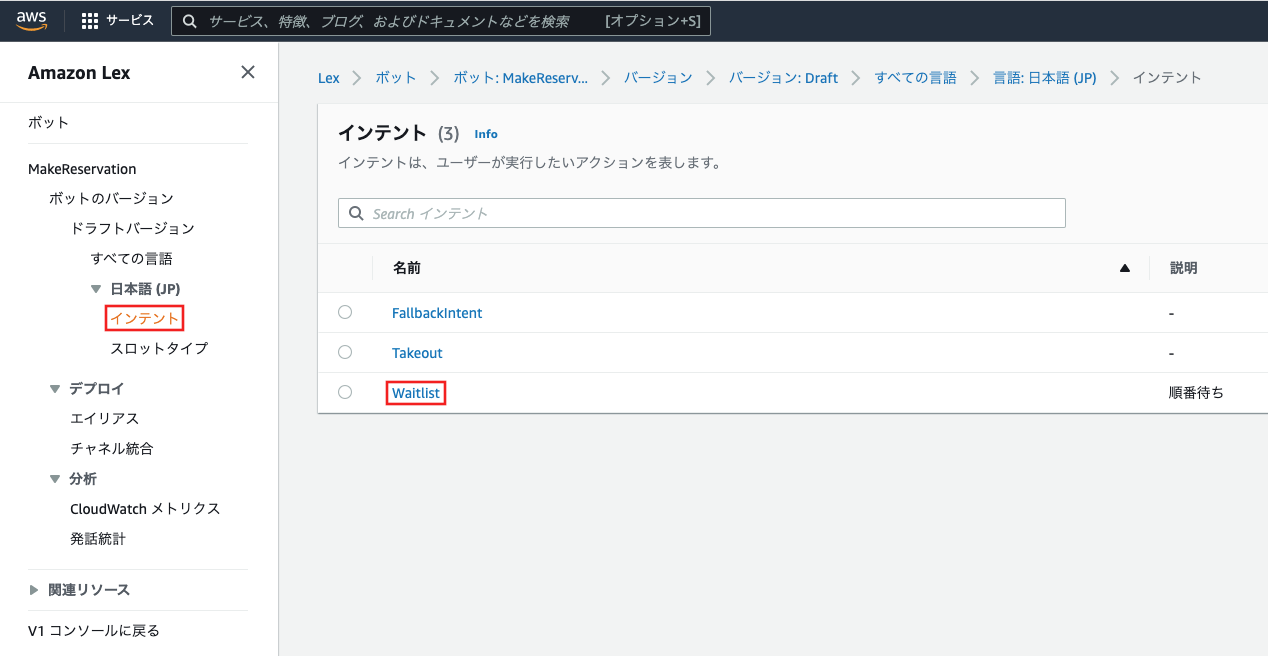Click the 言語: 日本語 (JP) breadcrumb
Screen dimensions: 1268x656
coord(1044,77)
